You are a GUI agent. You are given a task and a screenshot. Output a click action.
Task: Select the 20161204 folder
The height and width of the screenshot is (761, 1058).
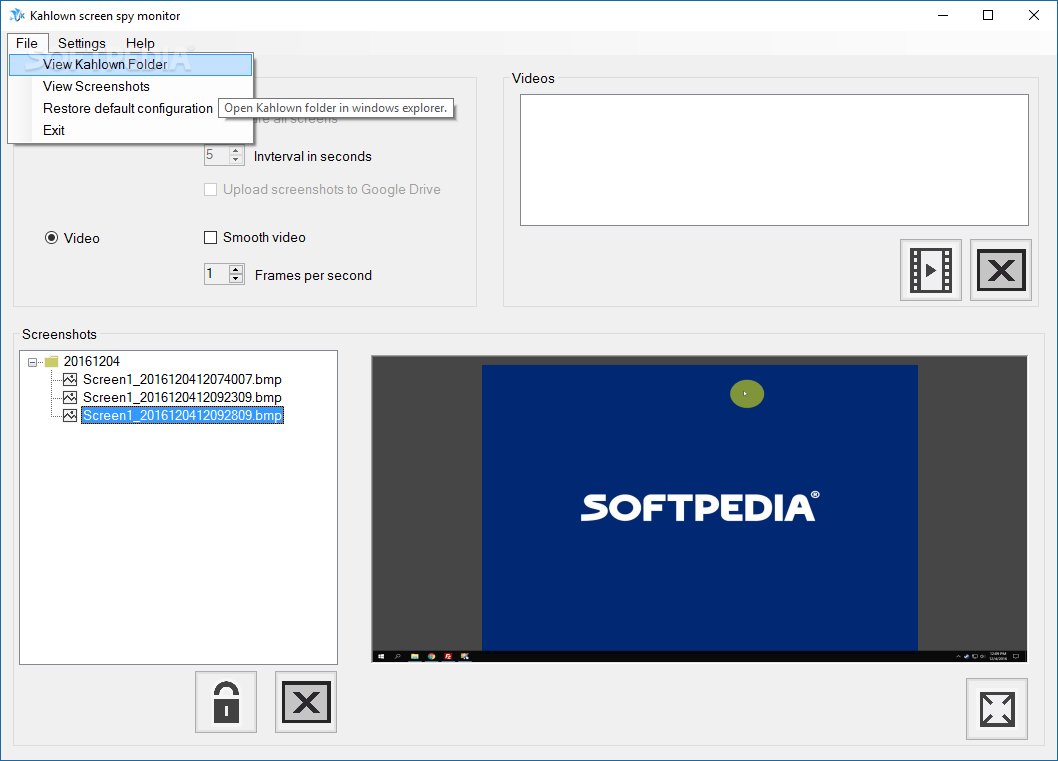pyautogui.click(x=92, y=362)
